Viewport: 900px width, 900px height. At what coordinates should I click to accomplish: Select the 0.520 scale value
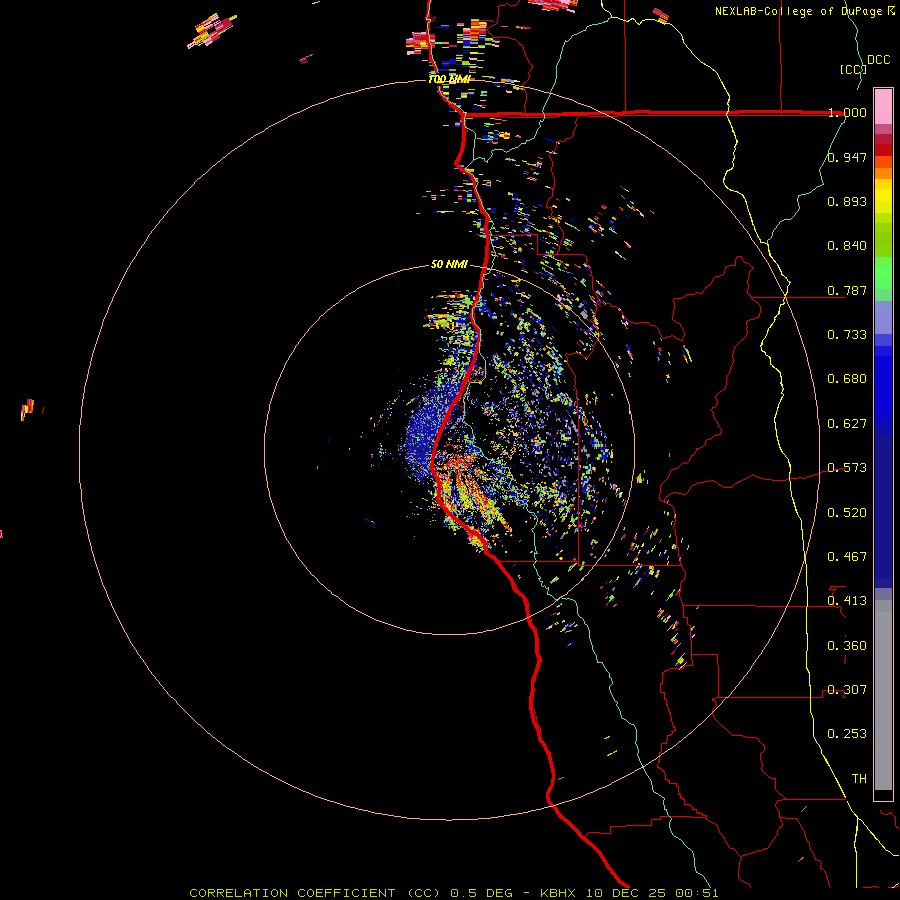point(847,513)
